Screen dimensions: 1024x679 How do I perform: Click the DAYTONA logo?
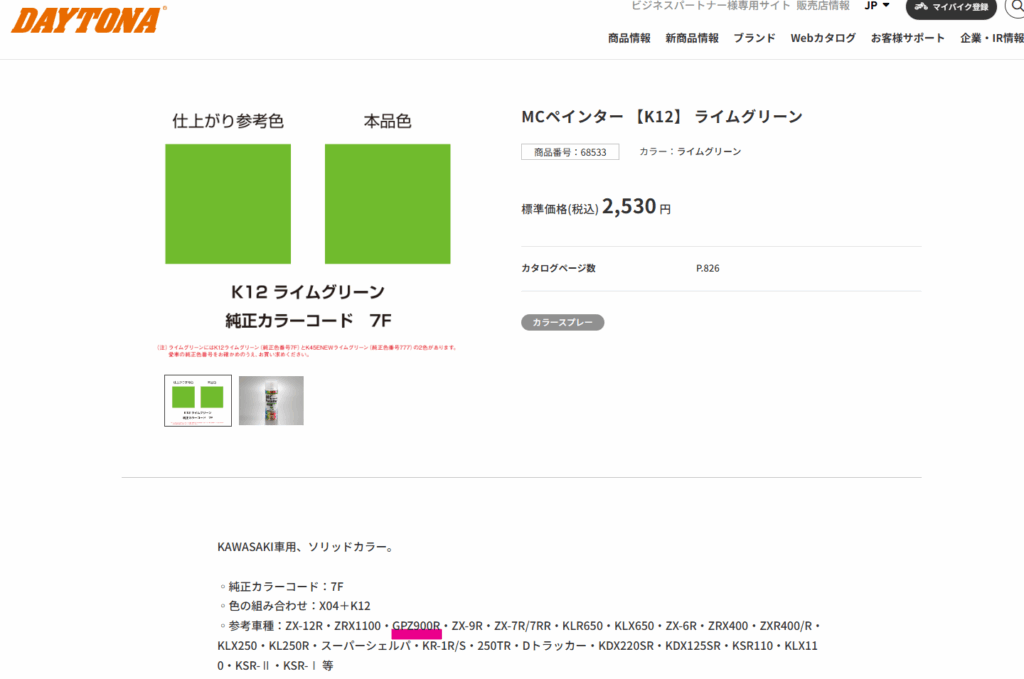pos(88,19)
